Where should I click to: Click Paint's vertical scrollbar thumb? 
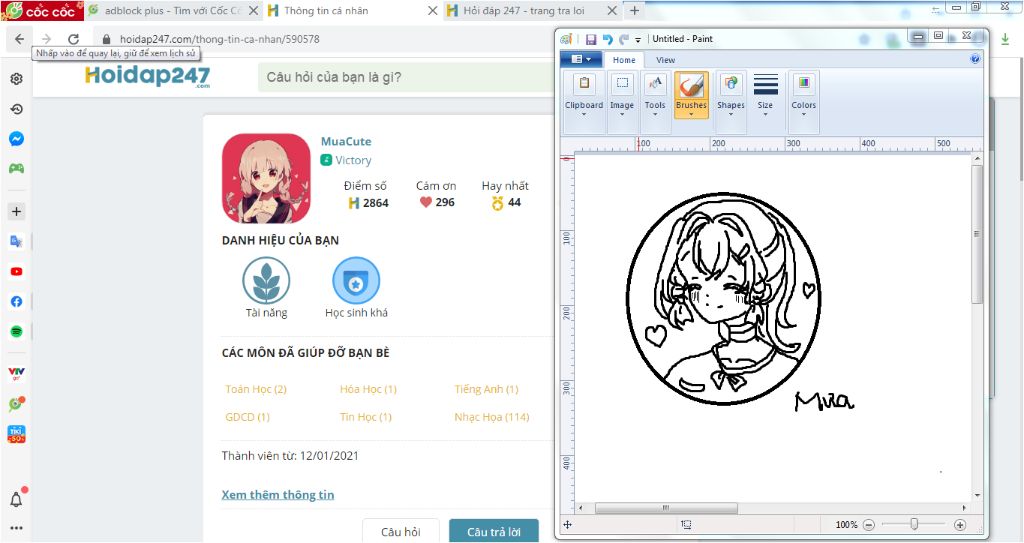click(977, 234)
